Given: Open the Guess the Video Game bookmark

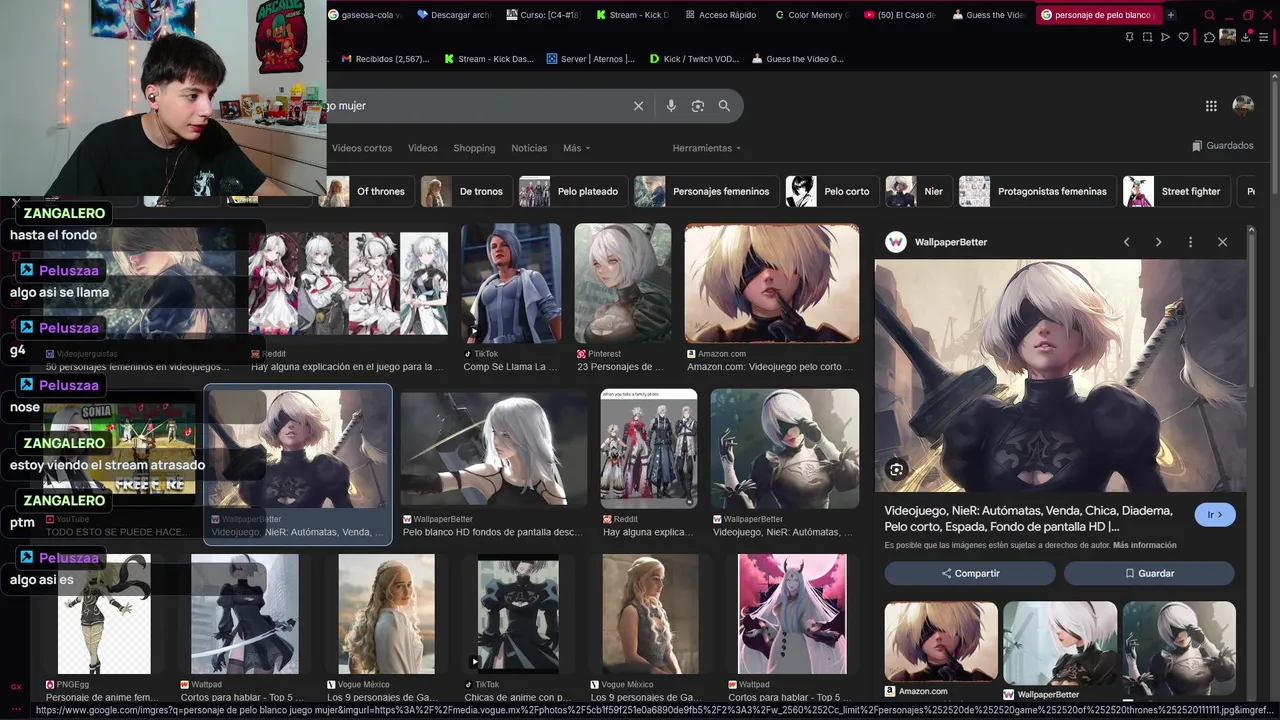Looking at the screenshot, I should point(798,59).
